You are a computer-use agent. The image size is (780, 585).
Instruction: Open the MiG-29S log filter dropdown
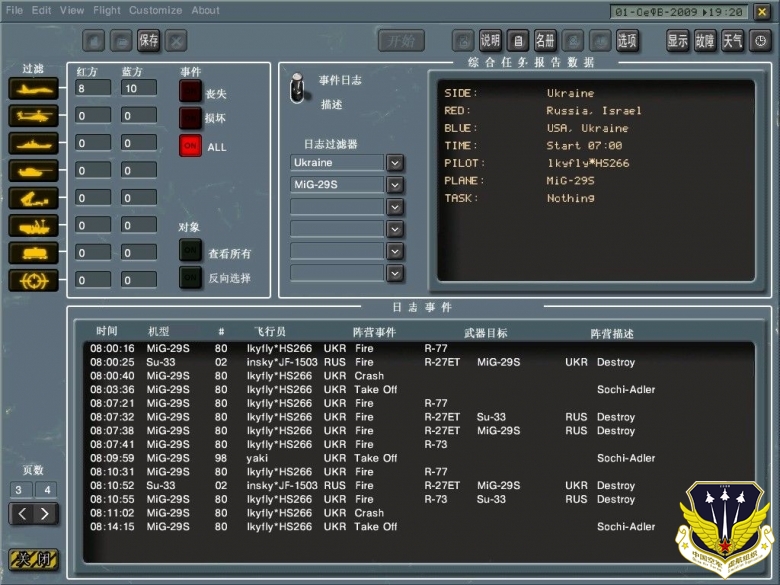pyautogui.click(x=395, y=185)
